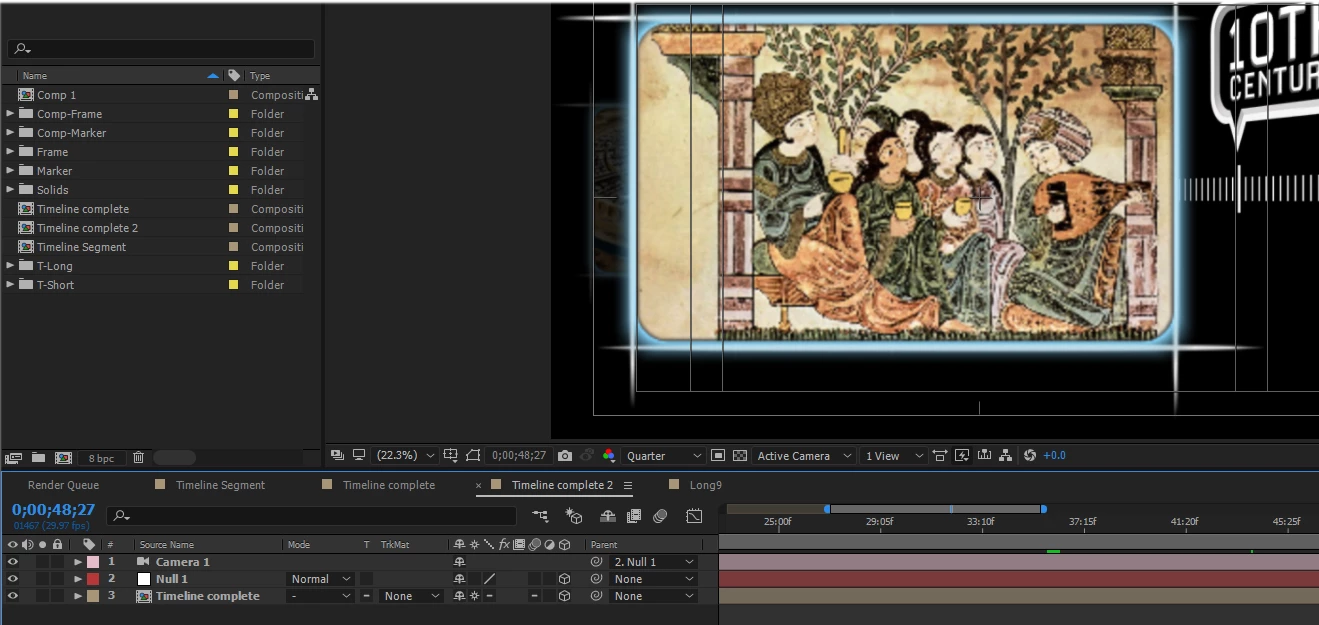Open the Show Channel color management icon
The width and height of the screenshot is (1319, 625).
point(608,455)
